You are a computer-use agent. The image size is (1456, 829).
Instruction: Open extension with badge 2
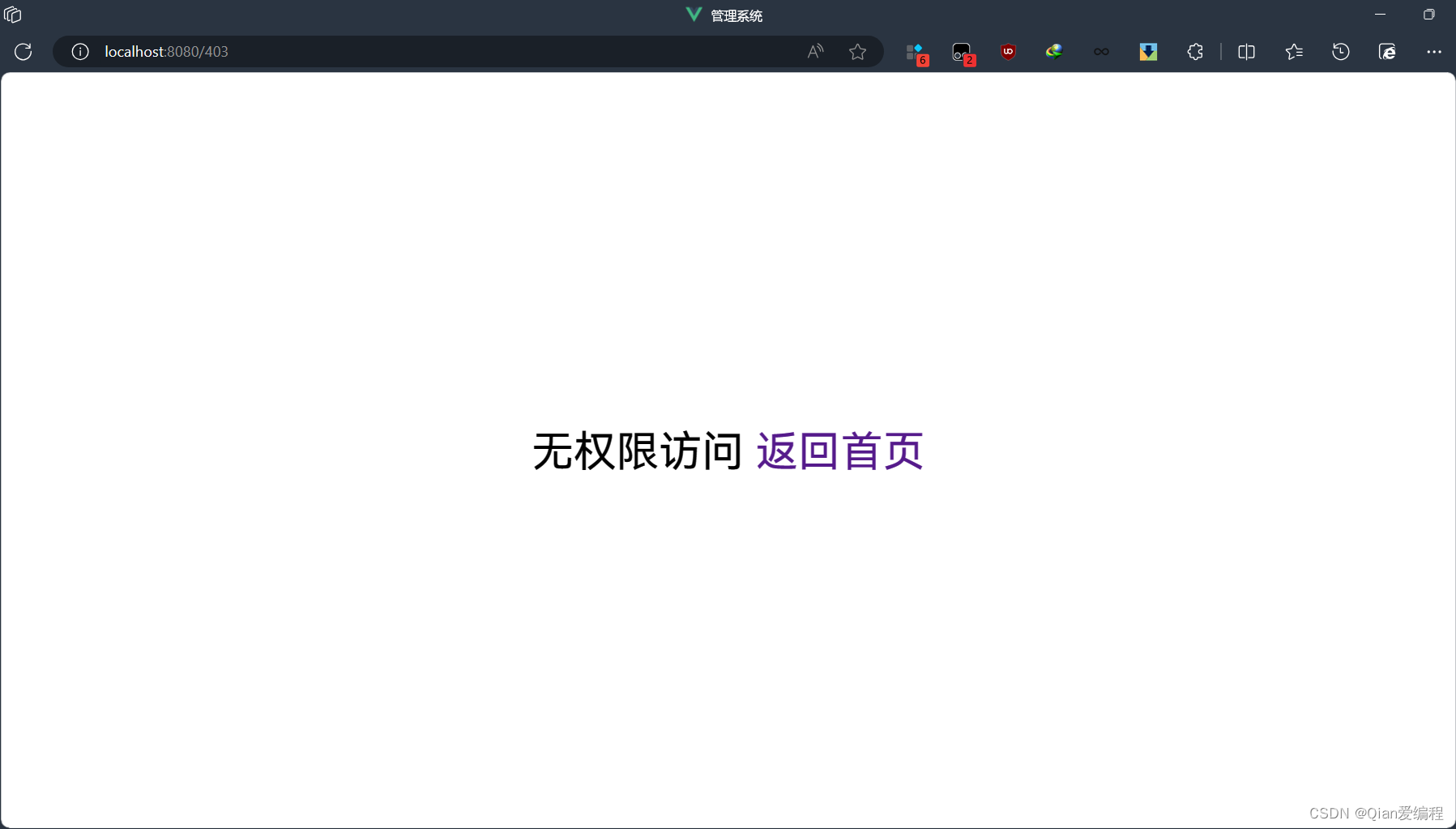pyautogui.click(x=963, y=53)
